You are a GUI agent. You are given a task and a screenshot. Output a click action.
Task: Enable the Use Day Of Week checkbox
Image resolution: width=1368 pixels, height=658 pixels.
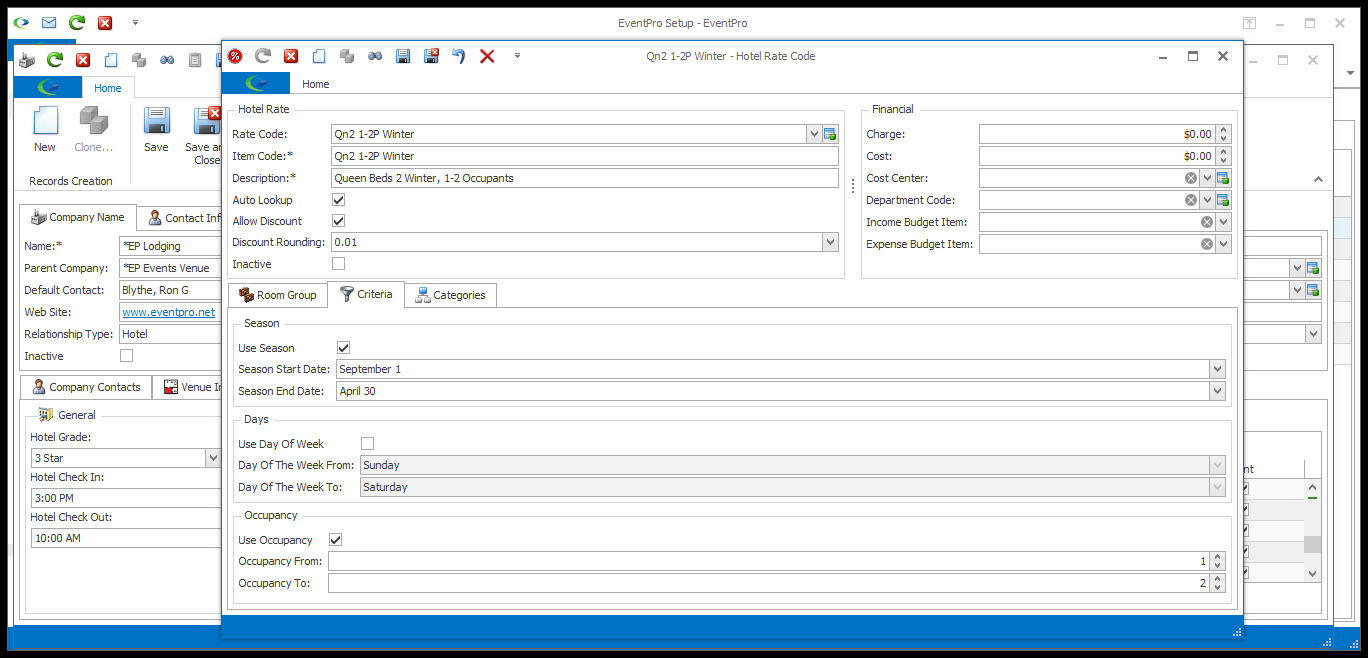point(368,443)
